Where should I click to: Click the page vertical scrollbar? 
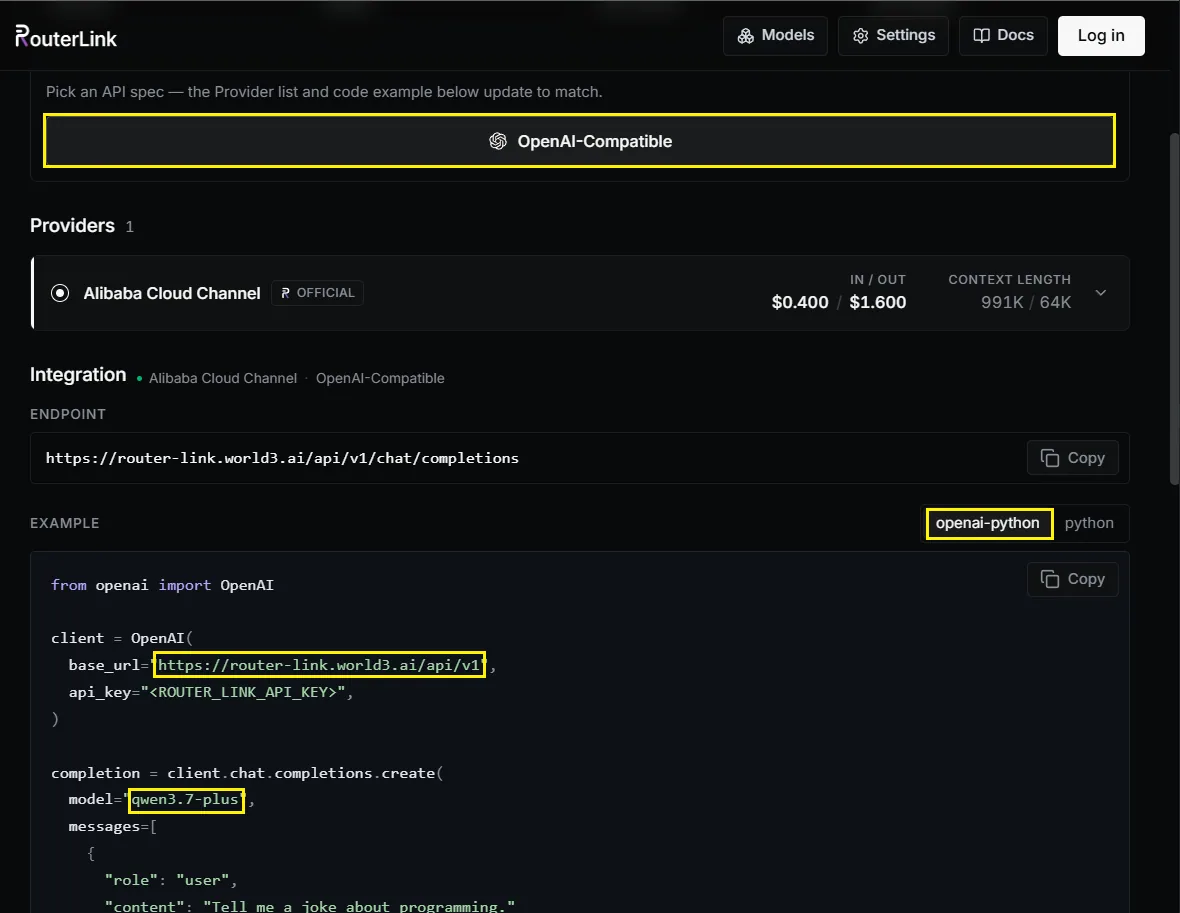(x=1174, y=309)
